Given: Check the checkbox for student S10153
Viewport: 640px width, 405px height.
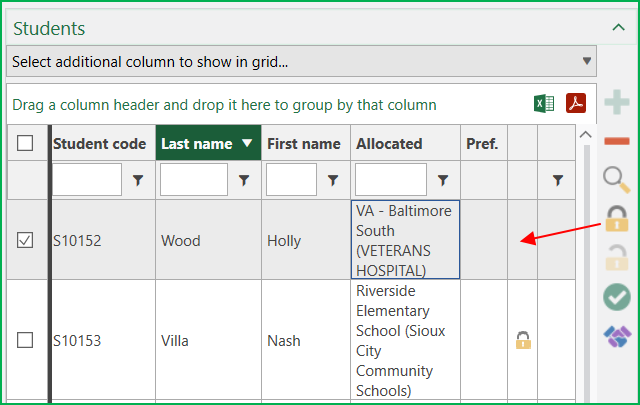Looking at the screenshot, I should [x=25, y=340].
